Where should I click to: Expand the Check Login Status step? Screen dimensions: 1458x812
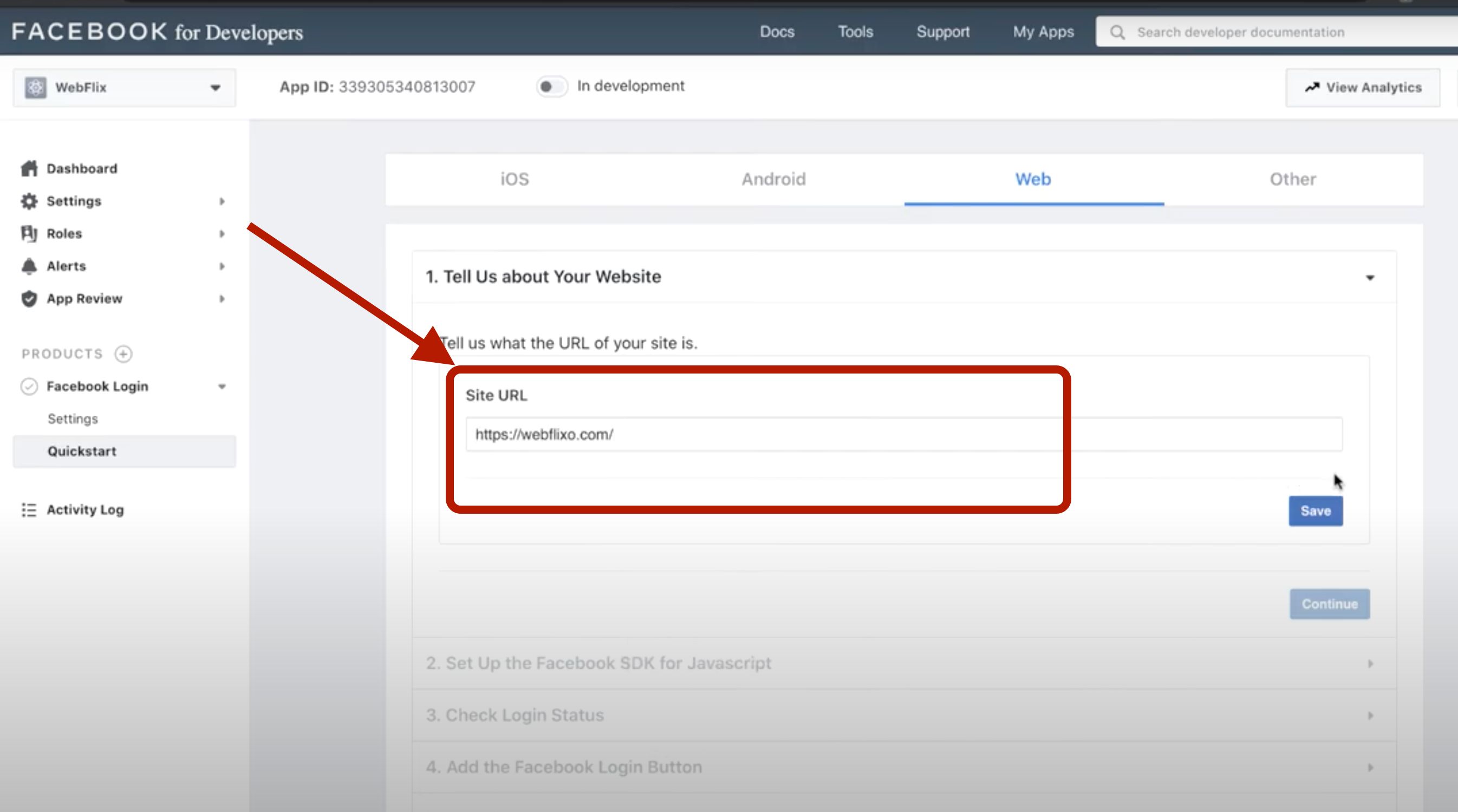[1370, 715]
